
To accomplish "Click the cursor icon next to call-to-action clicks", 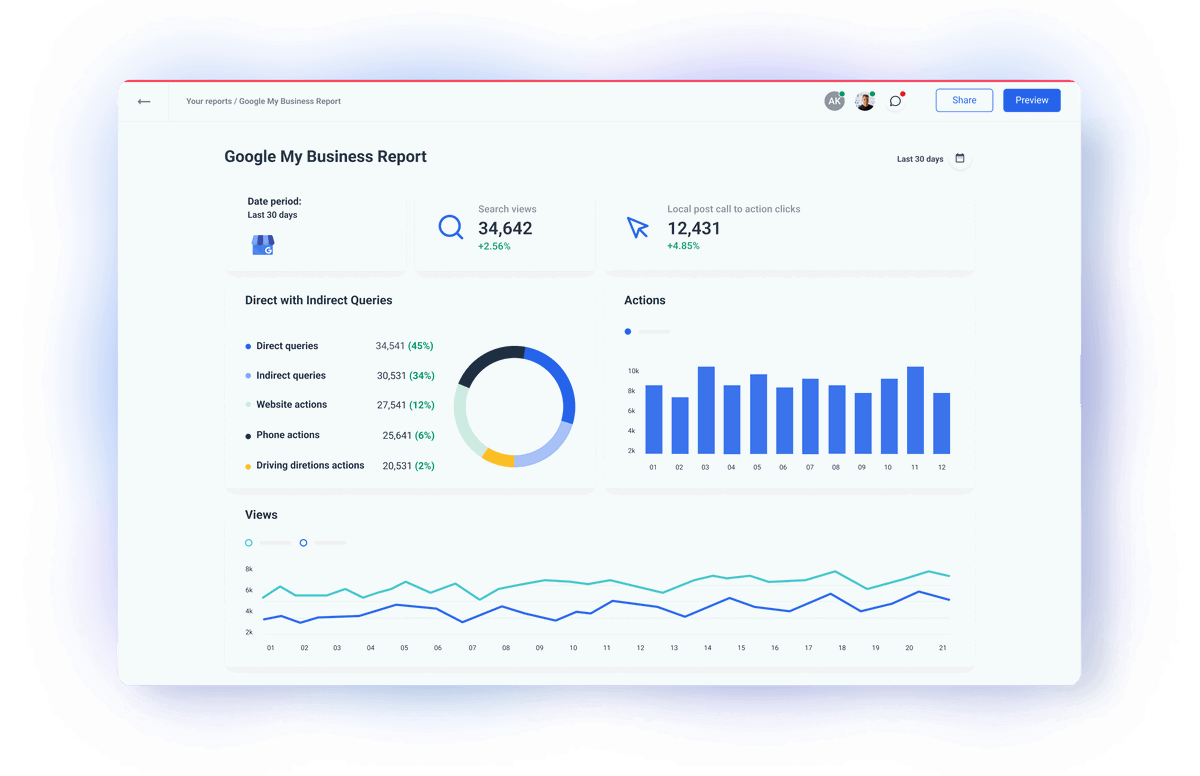I will (x=638, y=227).
